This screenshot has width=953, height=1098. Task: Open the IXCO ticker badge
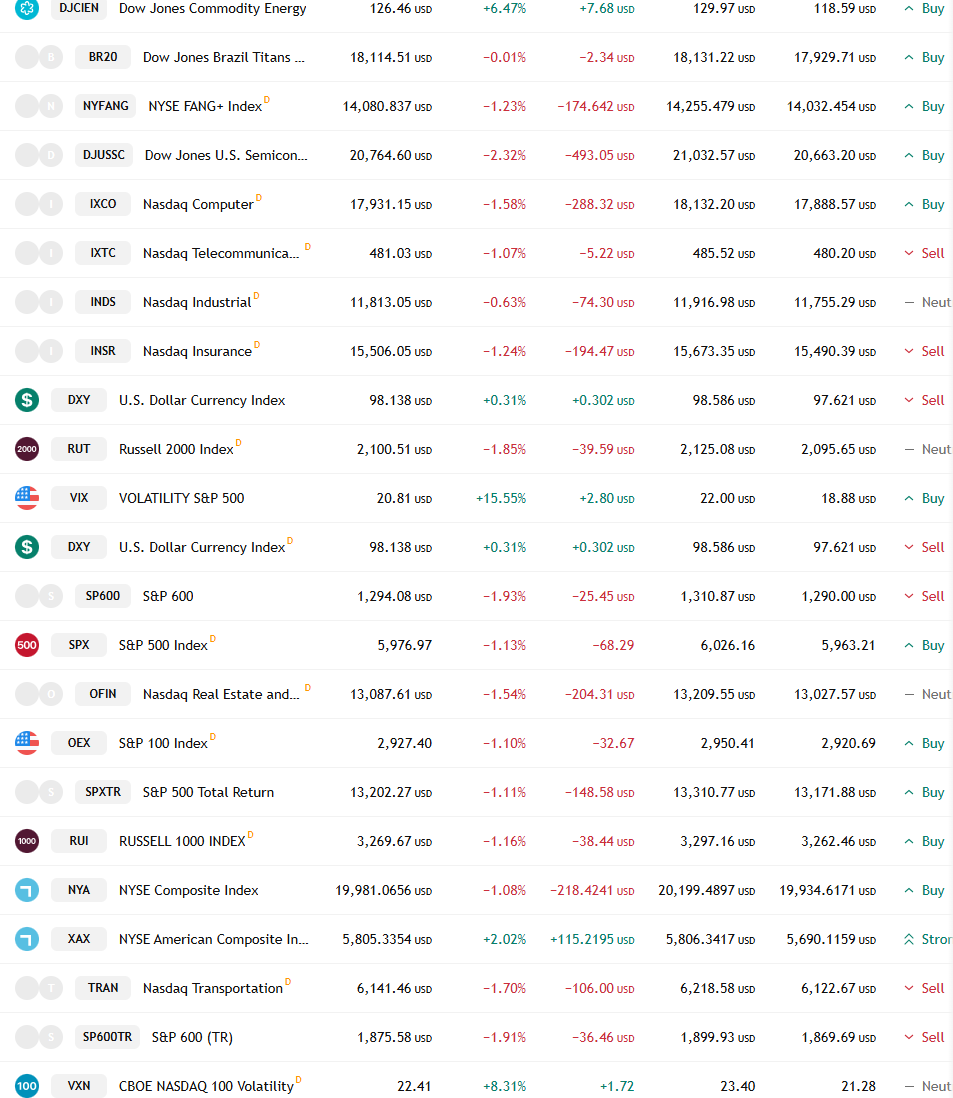(103, 204)
